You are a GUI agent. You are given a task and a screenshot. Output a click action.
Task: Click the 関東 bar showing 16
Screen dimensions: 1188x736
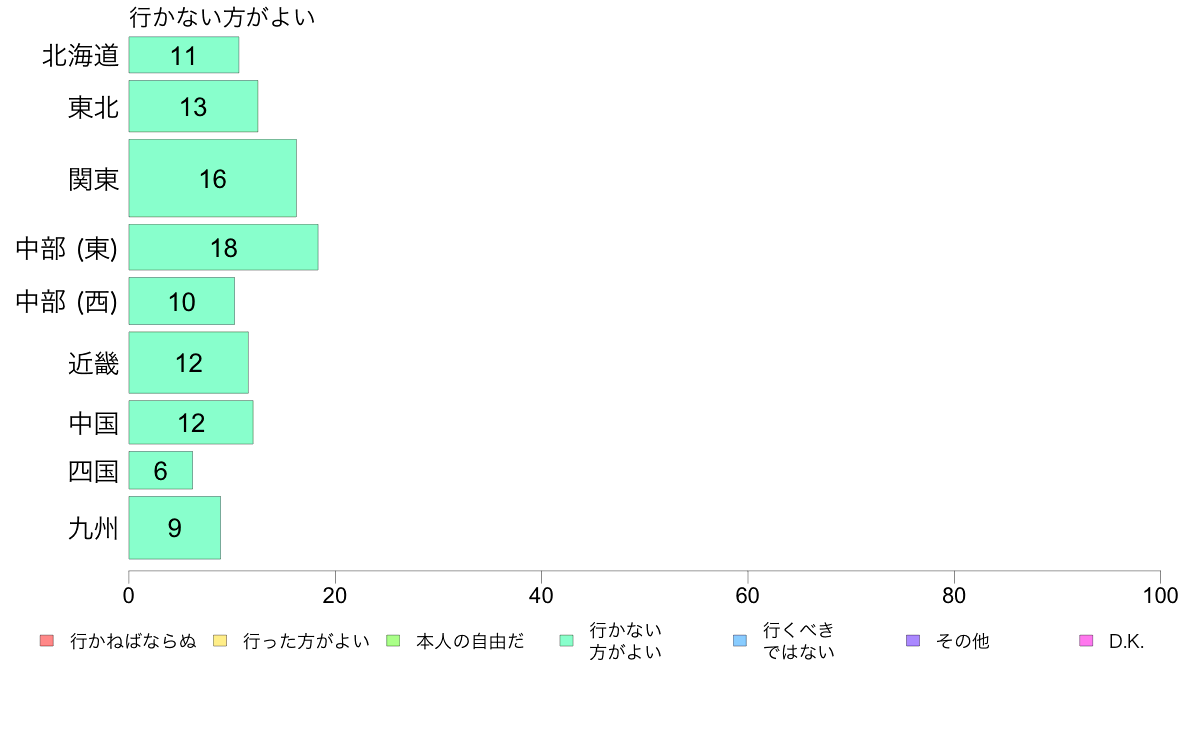pyautogui.click(x=212, y=178)
